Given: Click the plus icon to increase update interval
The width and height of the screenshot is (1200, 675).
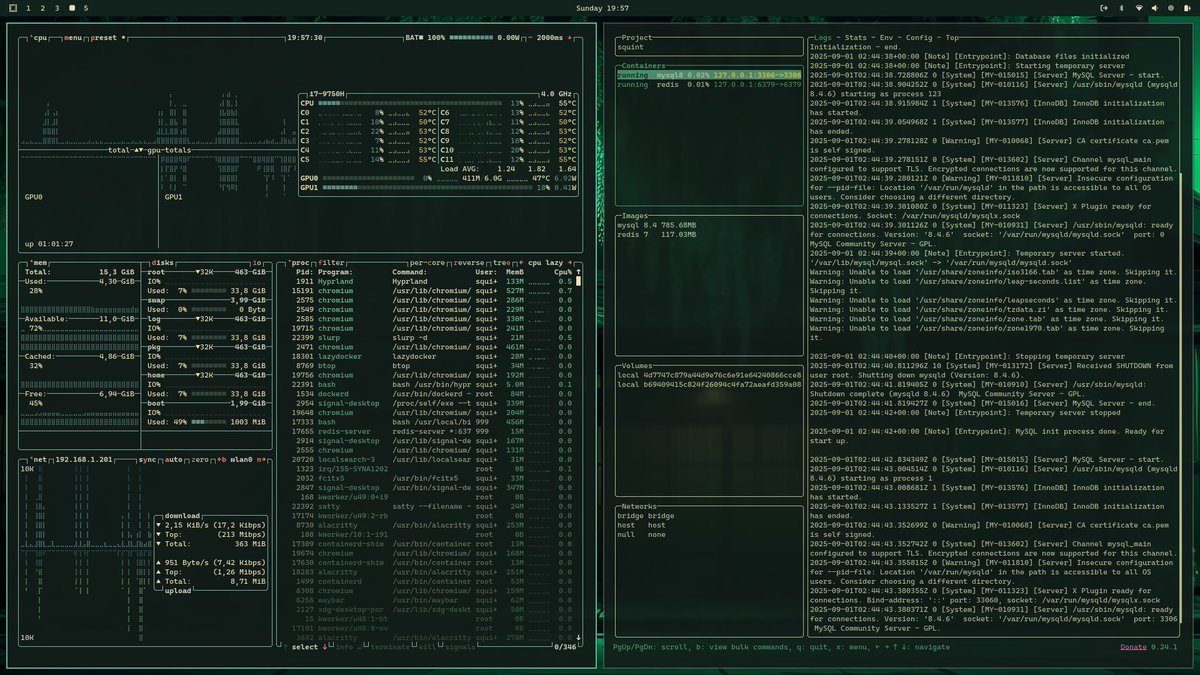Looking at the screenshot, I should [x=569, y=38].
